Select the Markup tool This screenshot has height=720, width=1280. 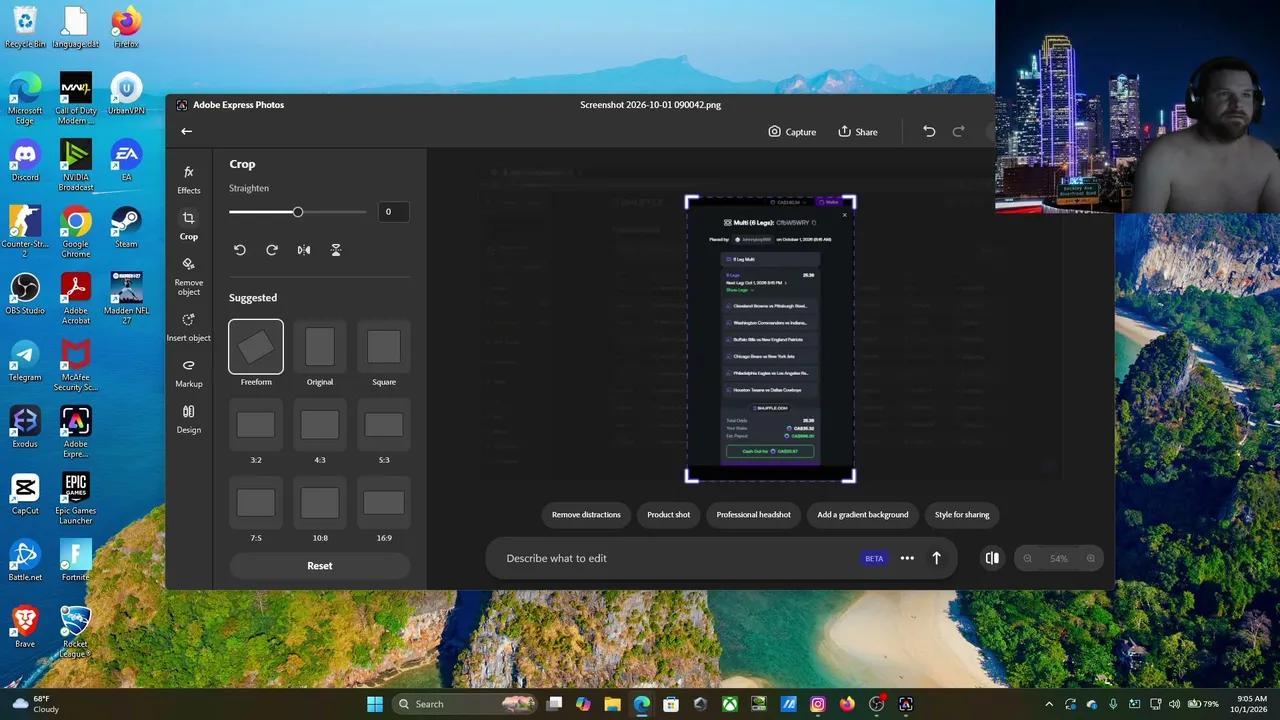click(x=189, y=373)
